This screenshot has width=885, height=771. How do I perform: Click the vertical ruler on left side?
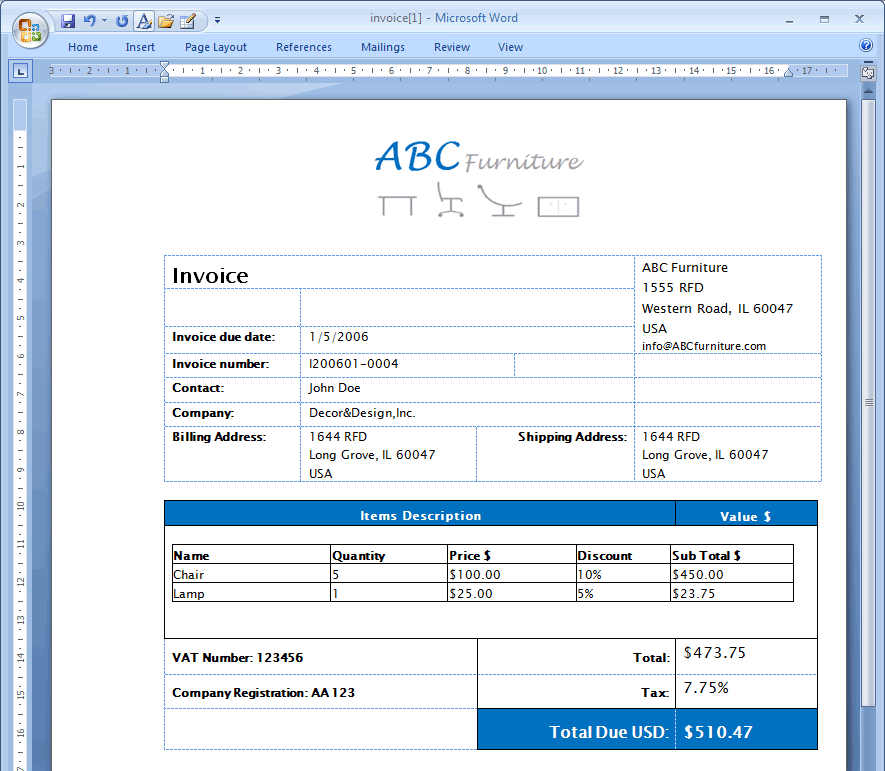21,435
